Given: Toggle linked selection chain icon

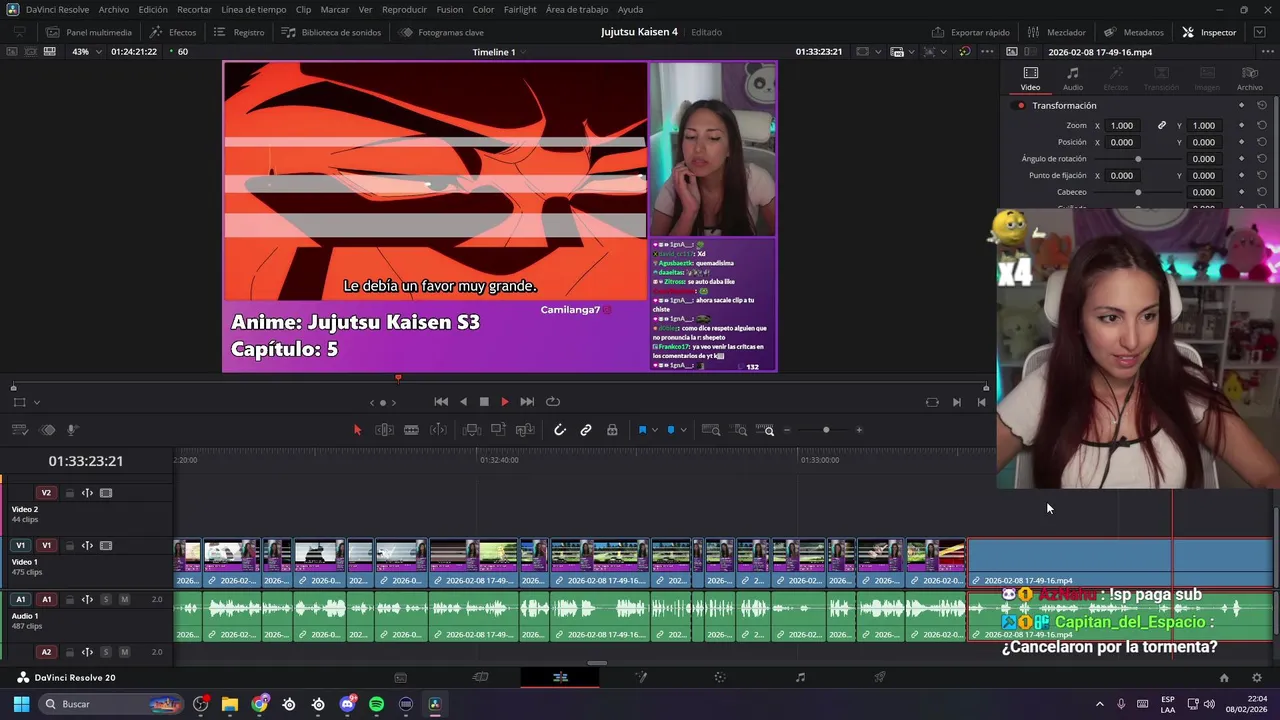Looking at the screenshot, I should click(x=586, y=430).
